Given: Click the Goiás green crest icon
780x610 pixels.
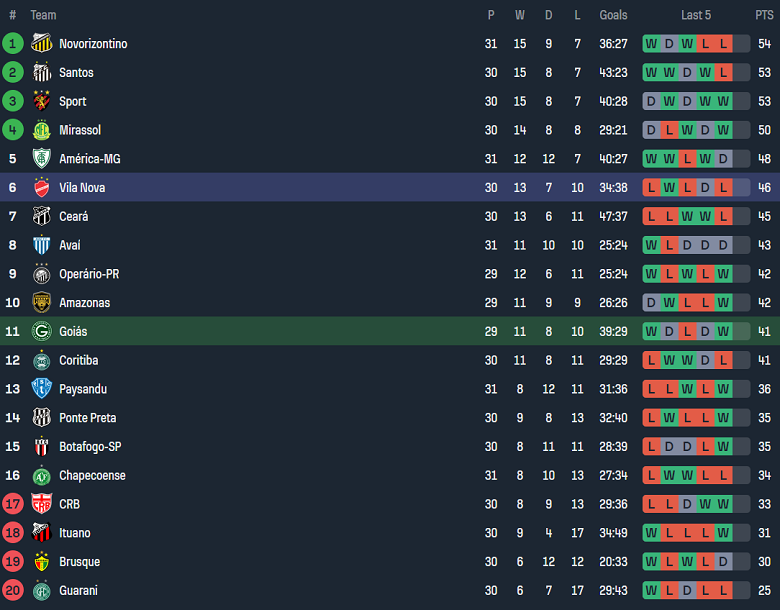Looking at the screenshot, I should click(41, 331).
